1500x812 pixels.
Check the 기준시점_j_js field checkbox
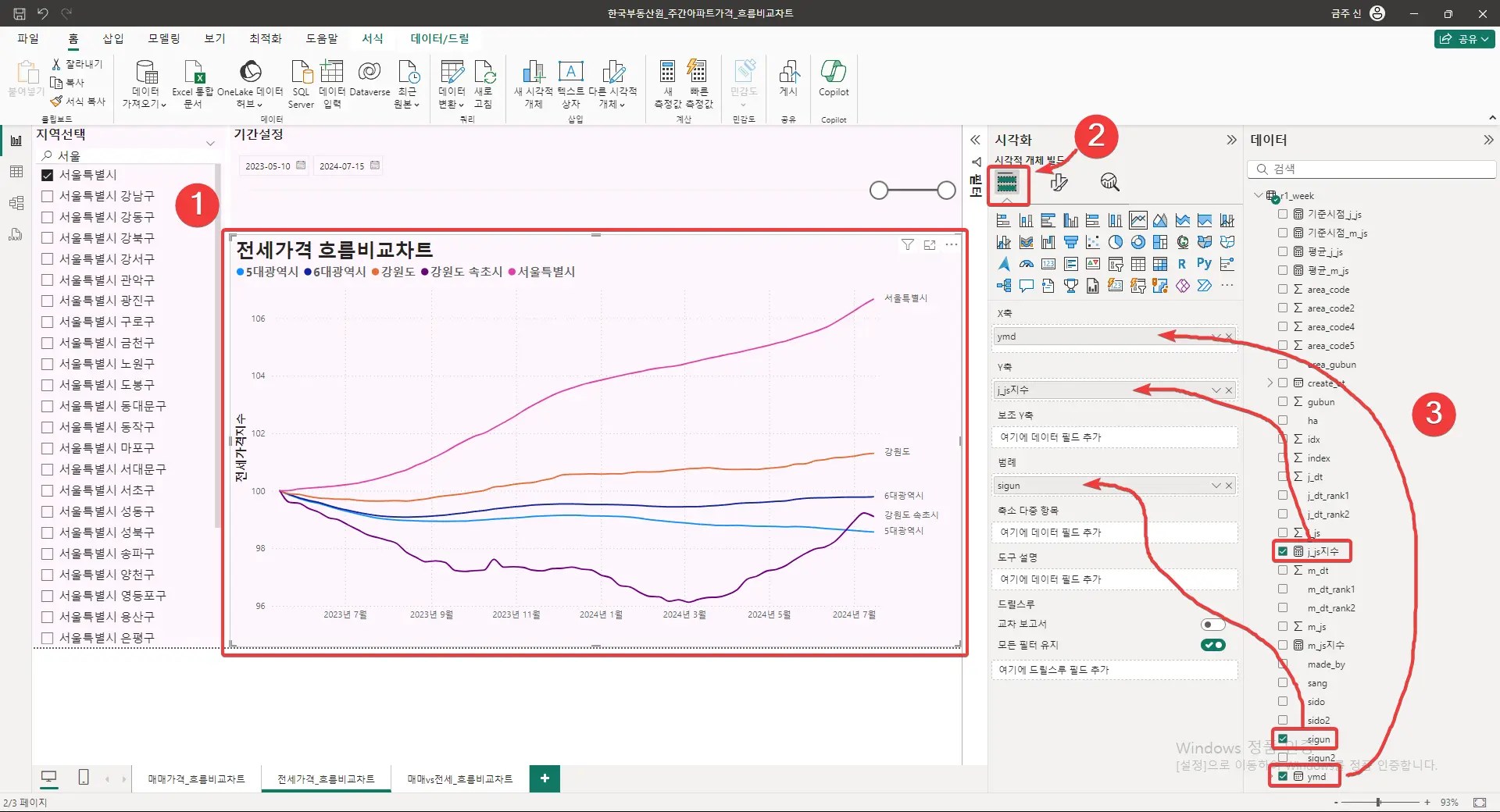pos(1283,214)
